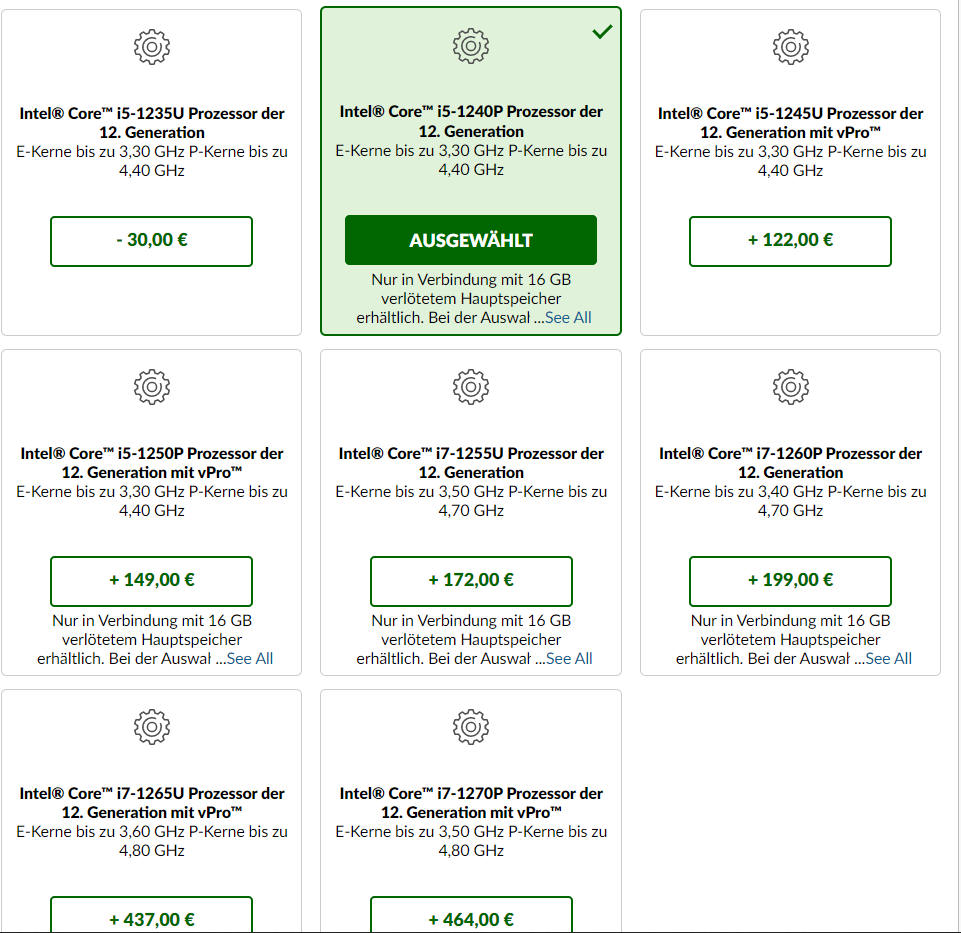Click the green AUSGEWÄHLT button
Viewport: 961px width, 933px height.
click(x=470, y=240)
